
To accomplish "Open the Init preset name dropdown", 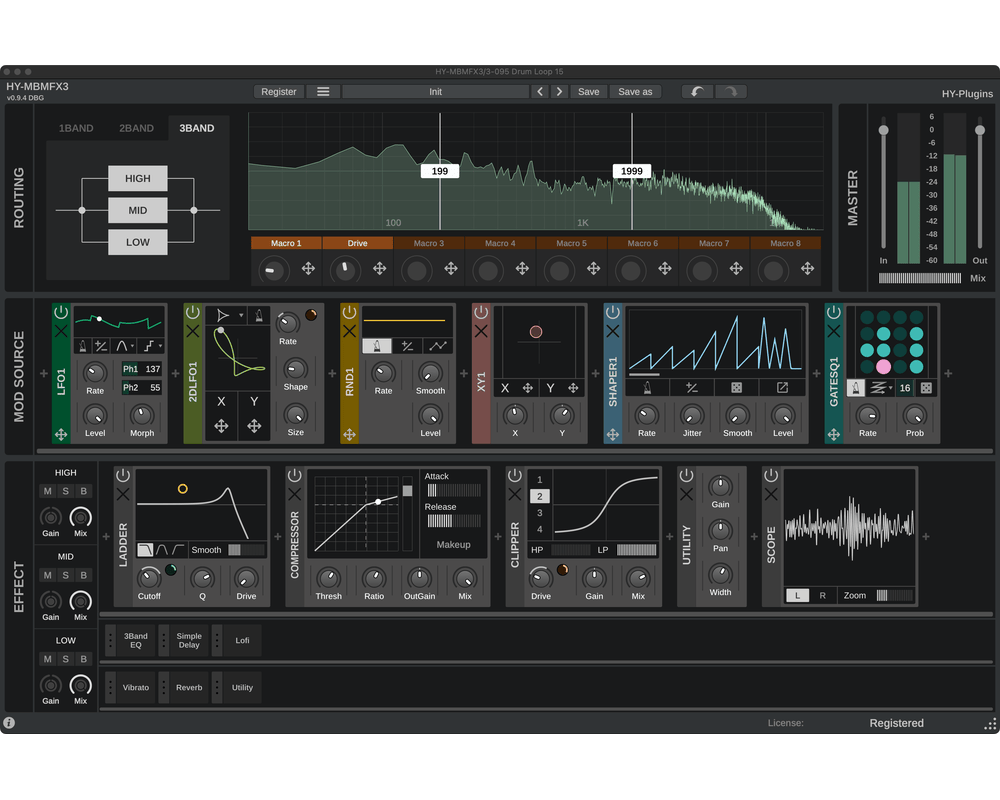I will (x=435, y=91).
